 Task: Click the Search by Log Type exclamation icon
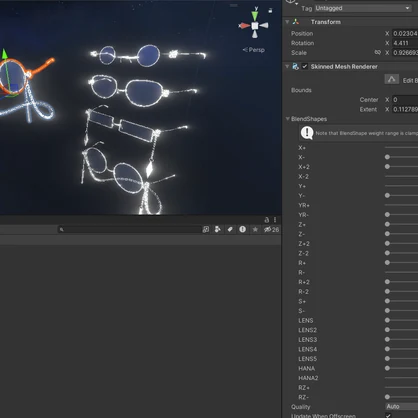tap(242, 229)
